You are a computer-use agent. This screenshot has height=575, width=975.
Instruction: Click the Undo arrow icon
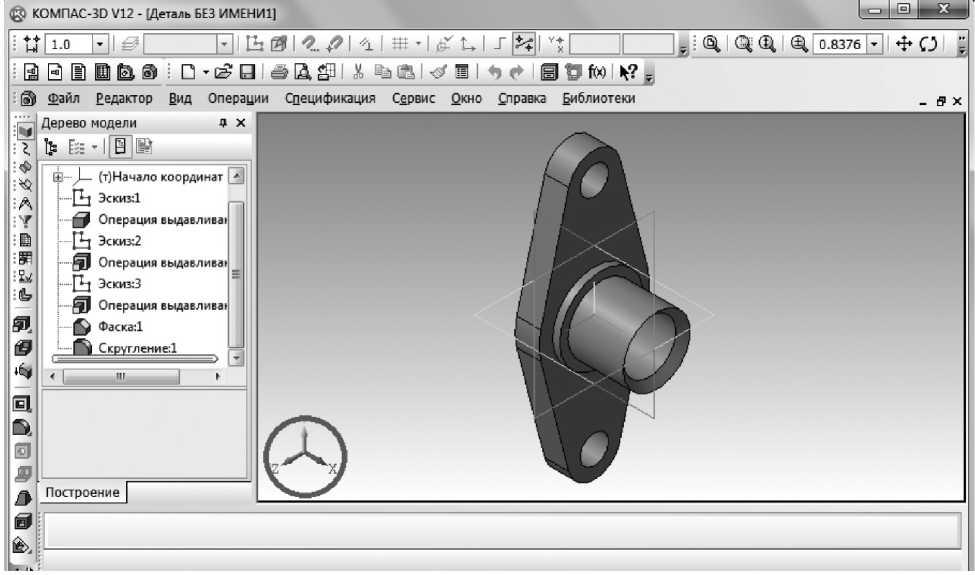[x=494, y=72]
